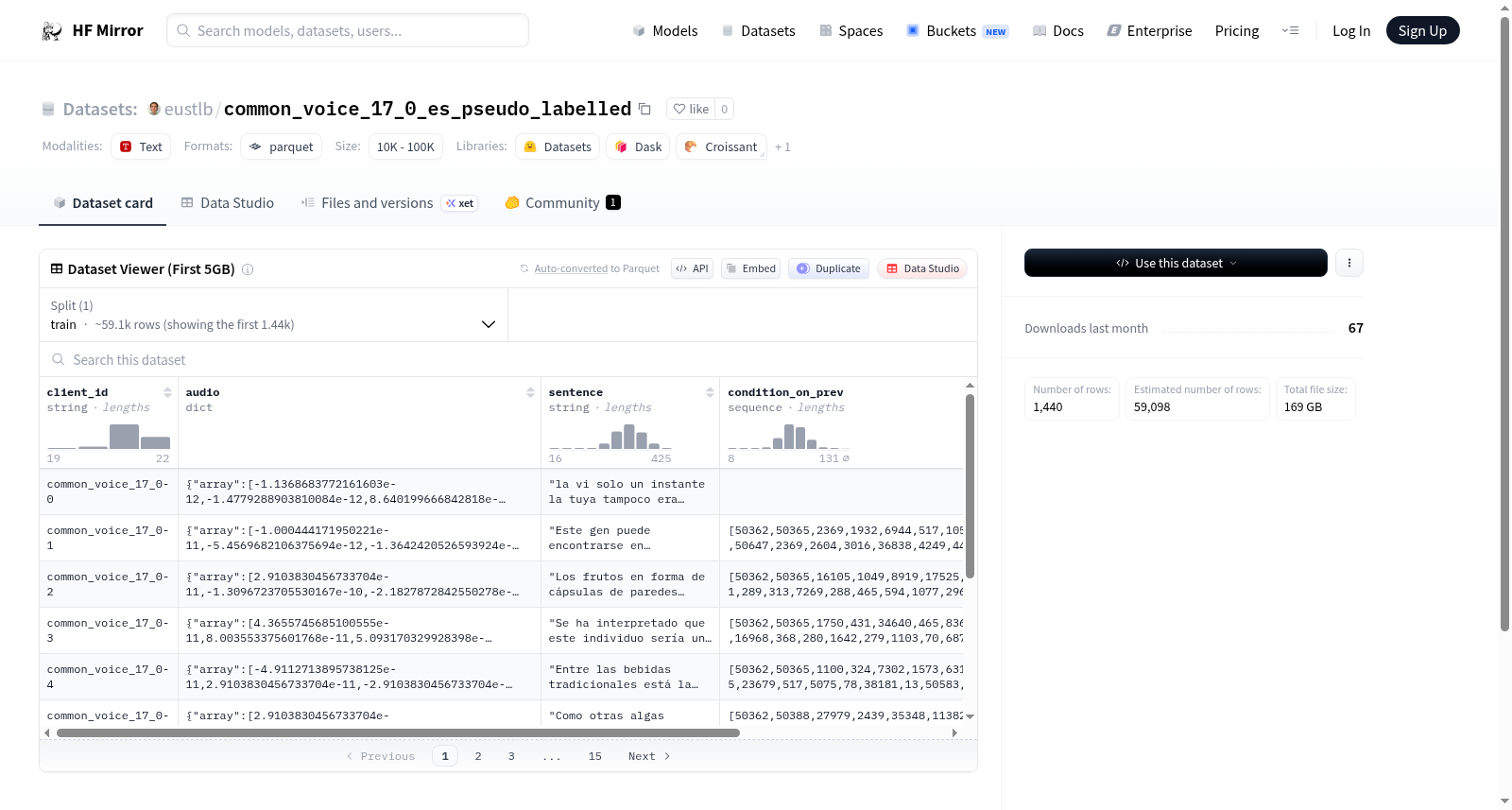This screenshot has height=810, width=1512.
Task: Expand the train split dropdown
Action: (273, 315)
